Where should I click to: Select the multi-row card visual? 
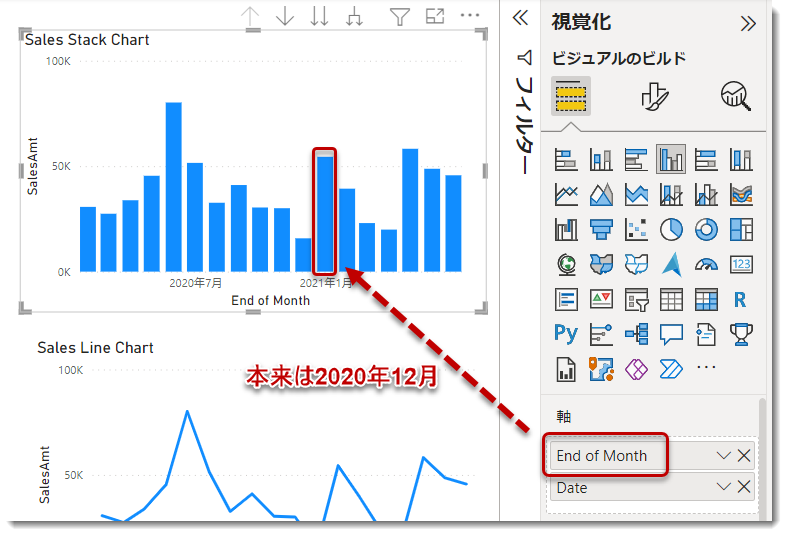pyautogui.click(x=566, y=300)
